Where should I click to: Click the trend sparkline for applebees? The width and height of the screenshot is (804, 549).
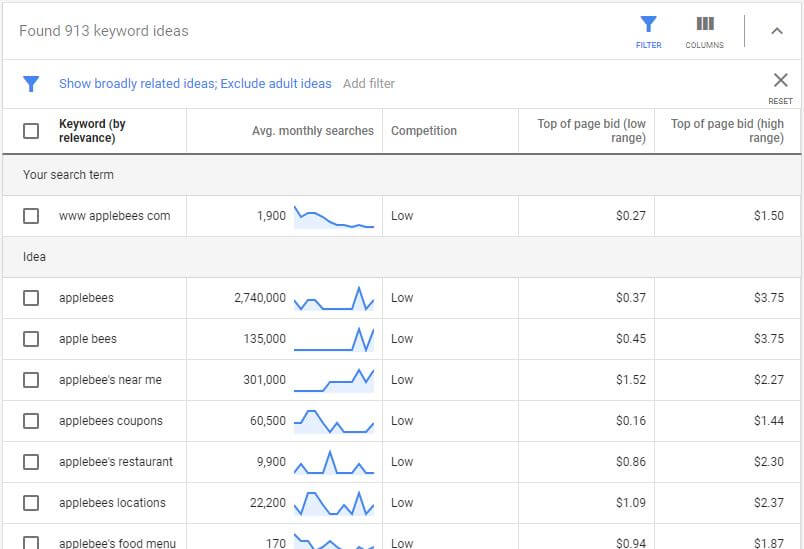(334, 299)
